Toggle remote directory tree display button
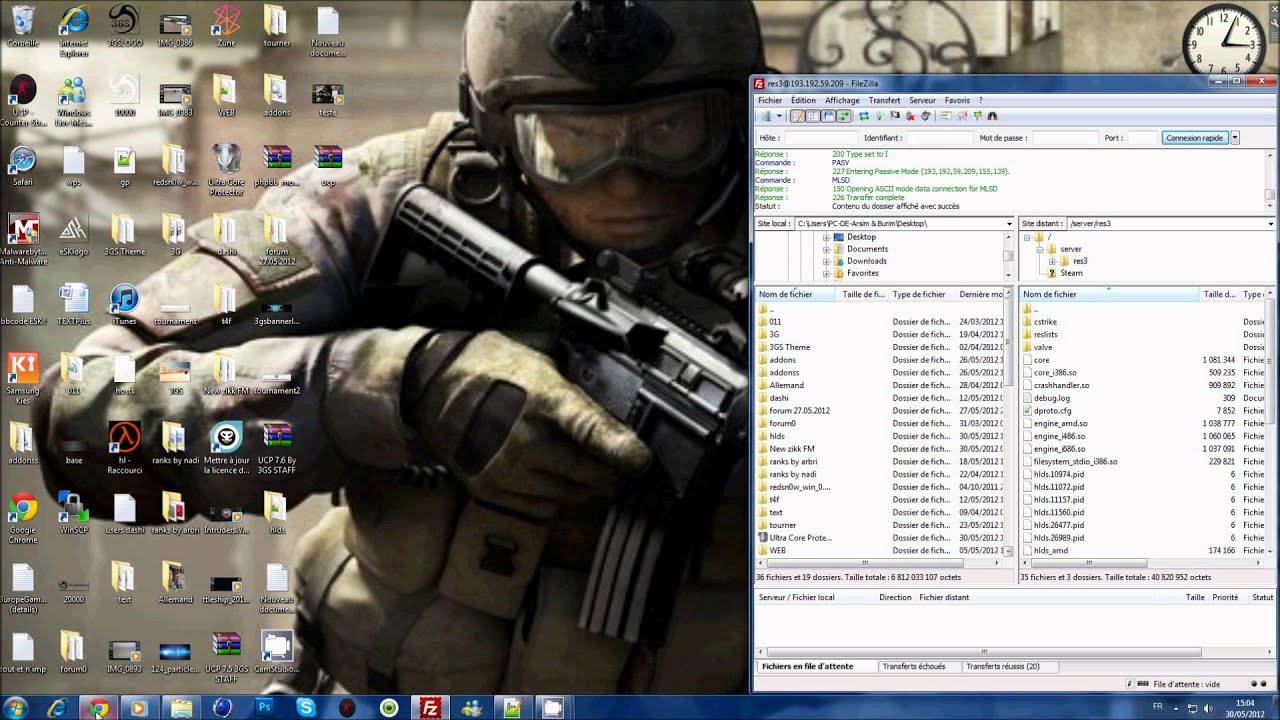 [x=828, y=116]
